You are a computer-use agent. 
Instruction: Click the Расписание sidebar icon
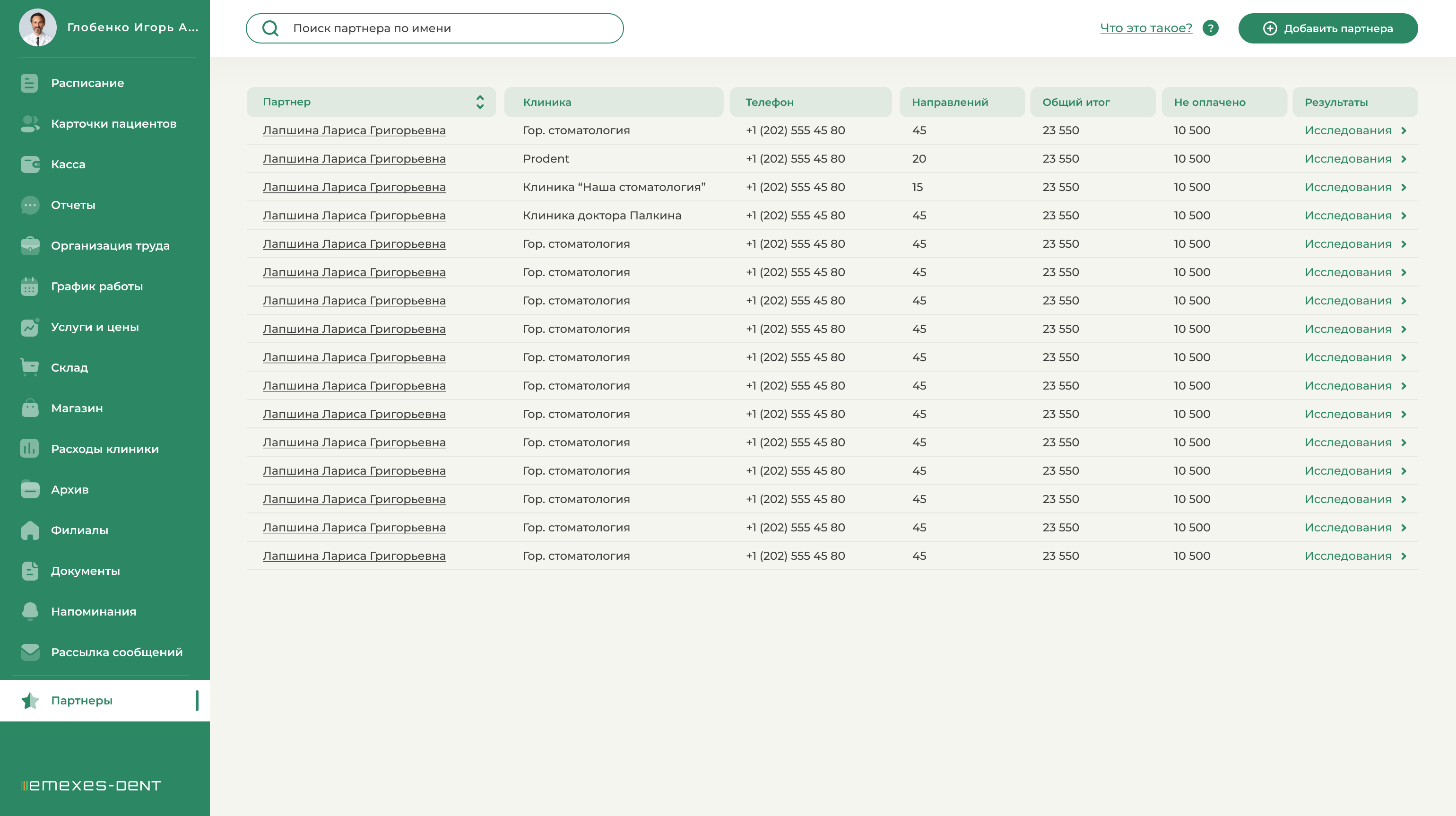[x=29, y=83]
